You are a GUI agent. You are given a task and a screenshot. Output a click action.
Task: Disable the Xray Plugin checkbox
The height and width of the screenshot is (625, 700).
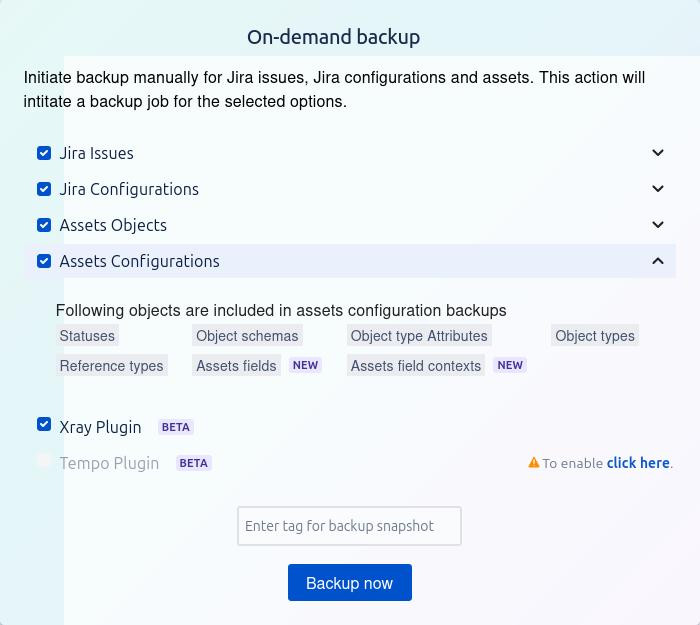coord(44,424)
